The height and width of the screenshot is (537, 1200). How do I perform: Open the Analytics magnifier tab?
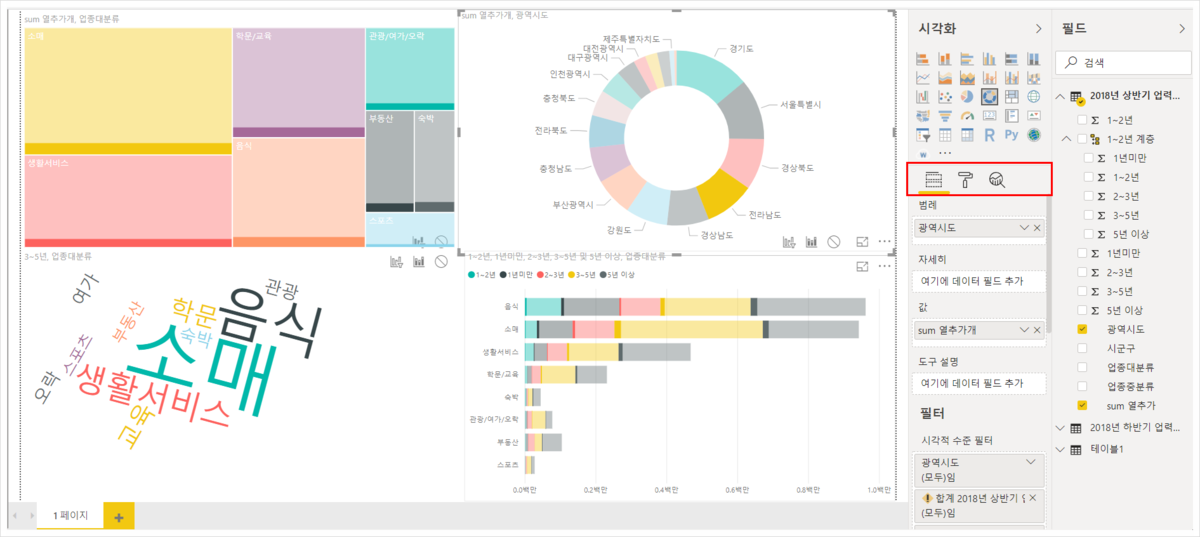(x=997, y=180)
